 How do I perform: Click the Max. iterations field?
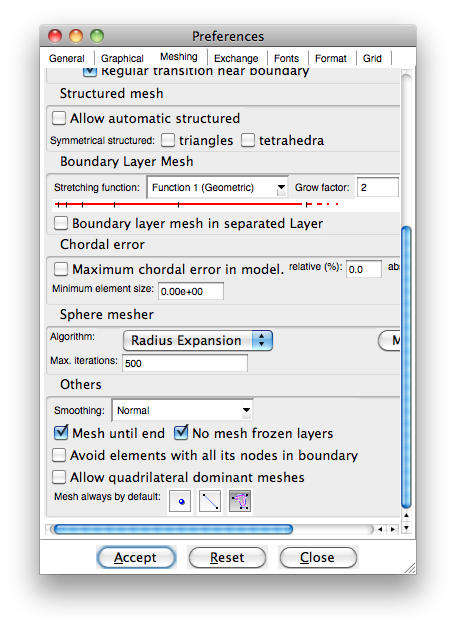pos(185,363)
